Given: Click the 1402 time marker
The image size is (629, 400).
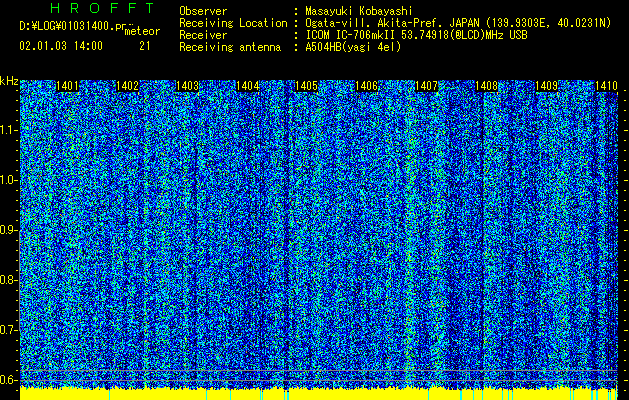Looking at the screenshot, I should [127, 86].
